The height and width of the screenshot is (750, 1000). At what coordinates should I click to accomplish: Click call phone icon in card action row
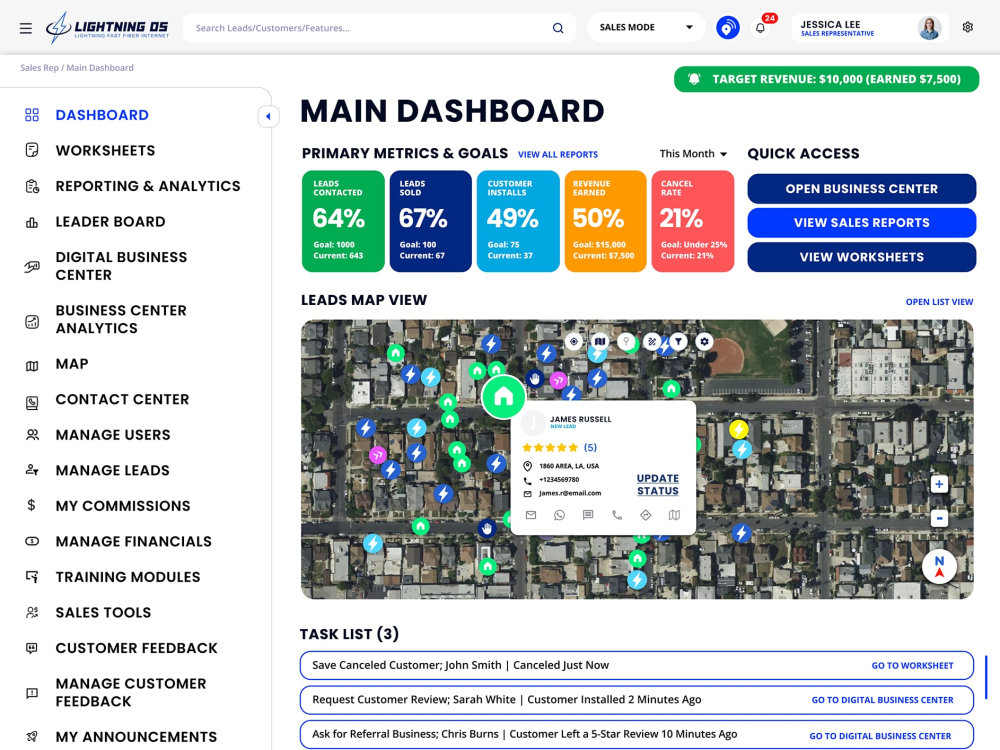[617, 515]
